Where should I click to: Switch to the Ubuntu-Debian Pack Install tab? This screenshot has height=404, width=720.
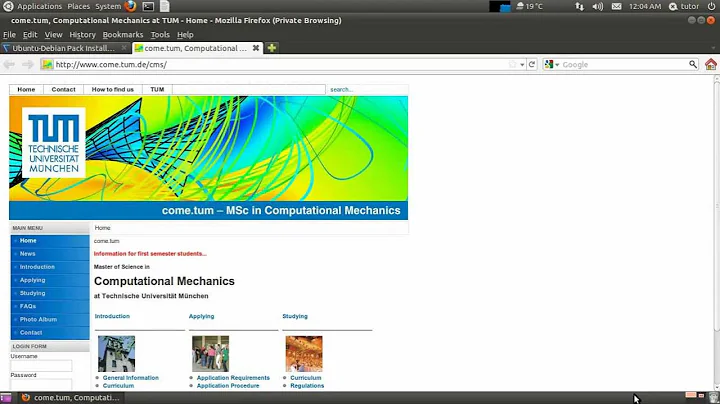[64, 48]
